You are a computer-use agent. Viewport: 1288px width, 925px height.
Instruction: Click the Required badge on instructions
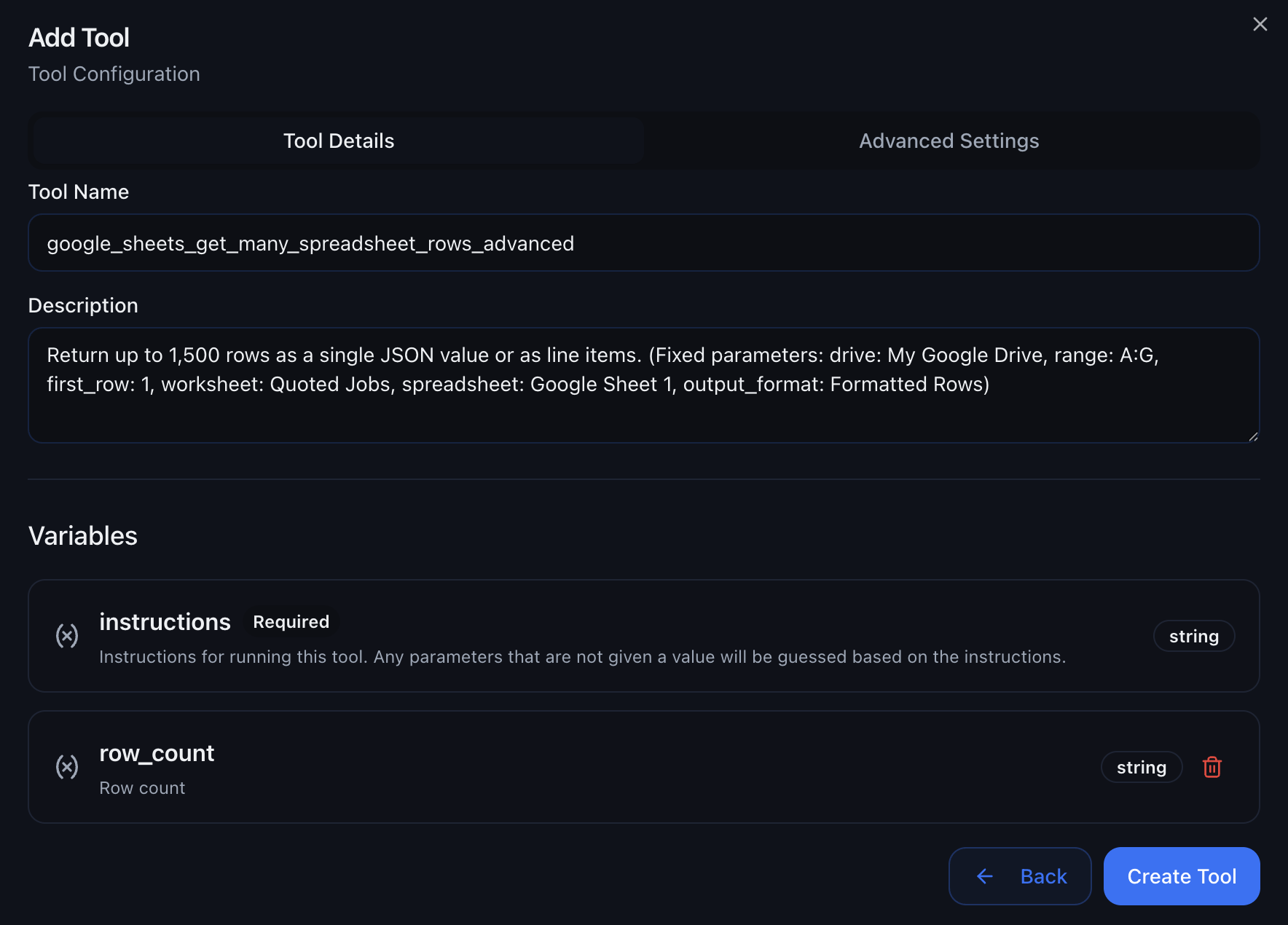(x=291, y=622)
